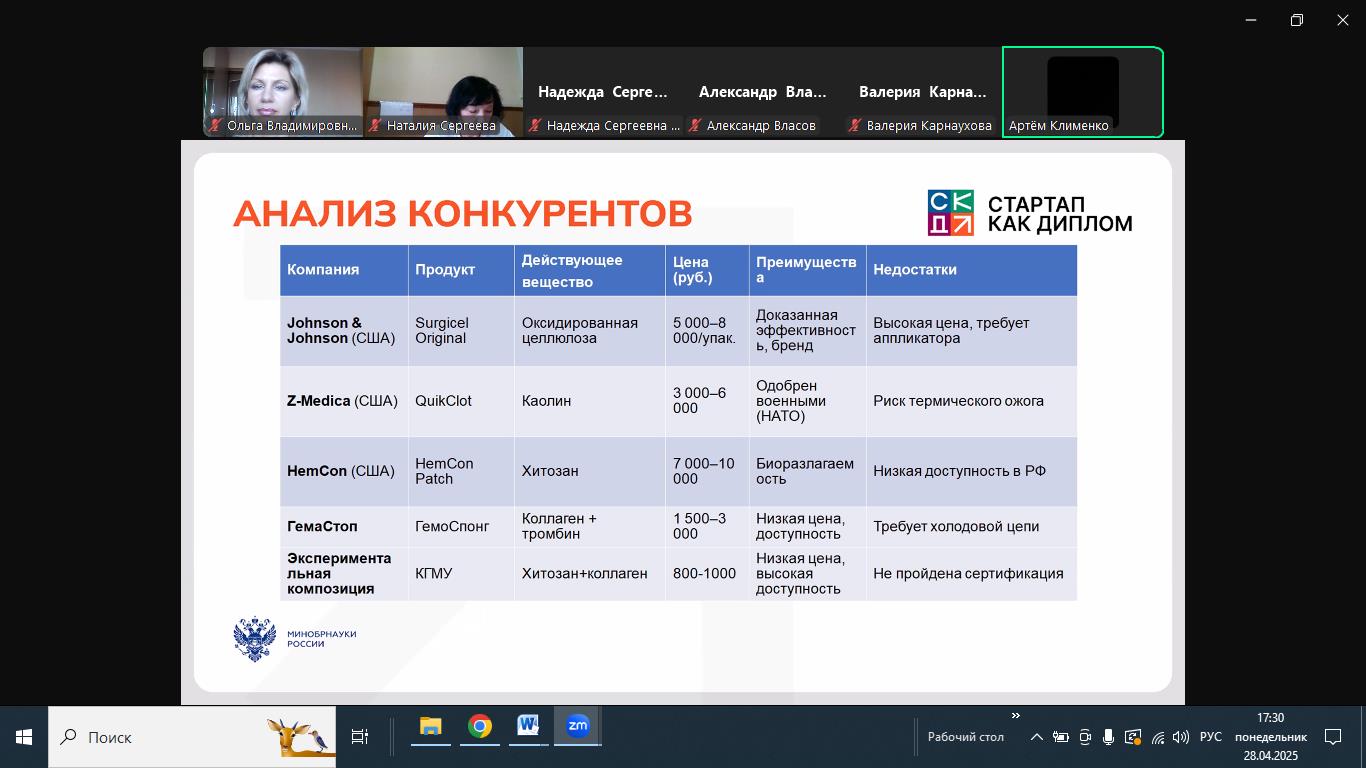Click the HemCon Patch cell
1366x768 pixels.
pyautogui.click(x=461, y=471)
